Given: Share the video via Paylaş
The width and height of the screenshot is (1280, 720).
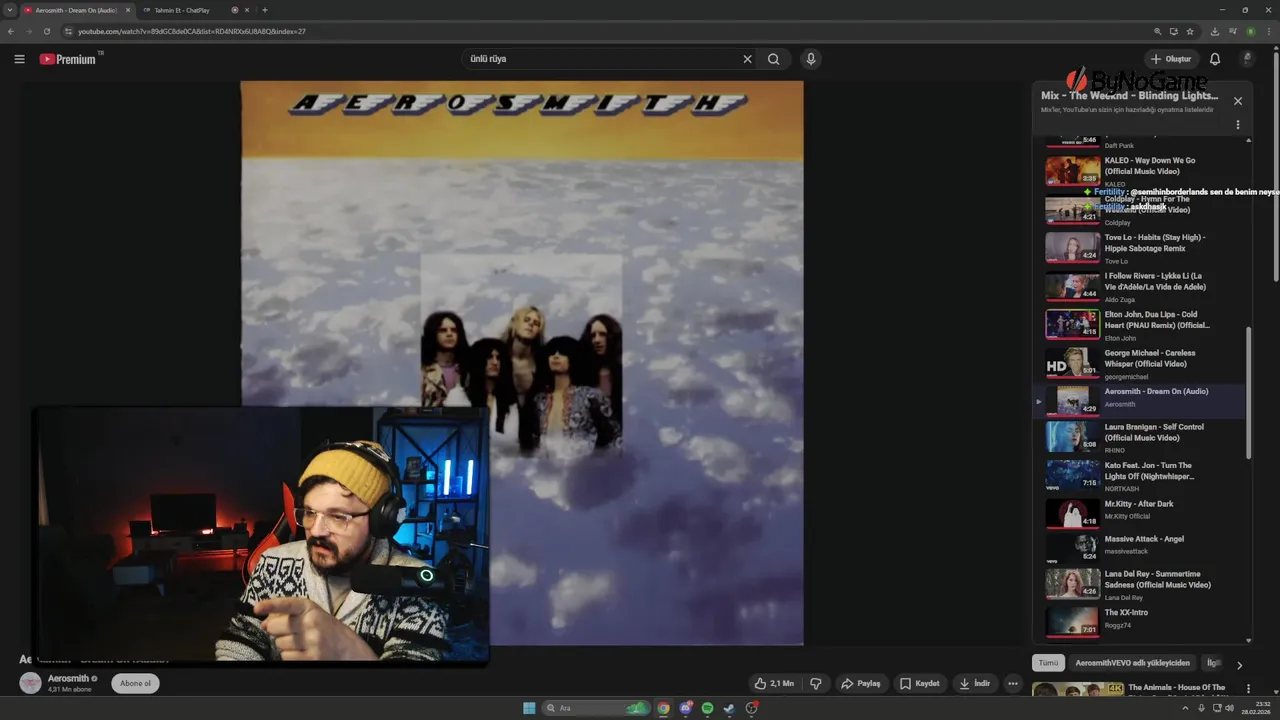Looking at the screenshot, I should tap(861, 683).
